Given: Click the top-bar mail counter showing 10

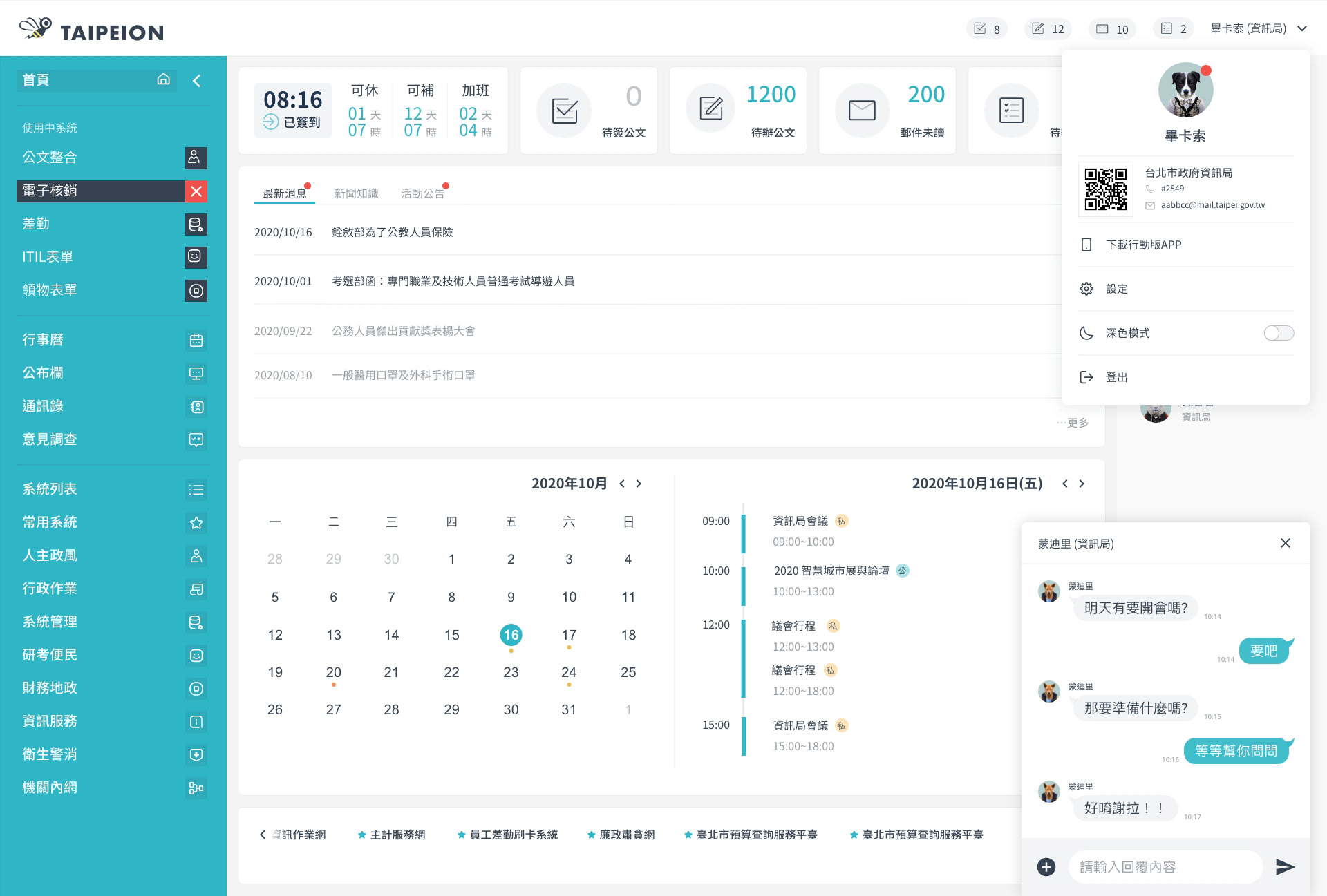Looking at the screenshot, I should [x=1112, y=29].
